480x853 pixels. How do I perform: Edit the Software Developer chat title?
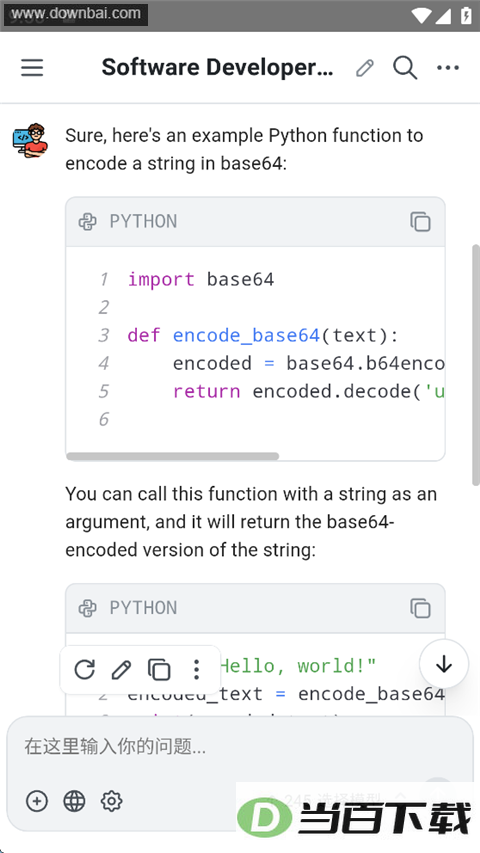click(365, 68)
